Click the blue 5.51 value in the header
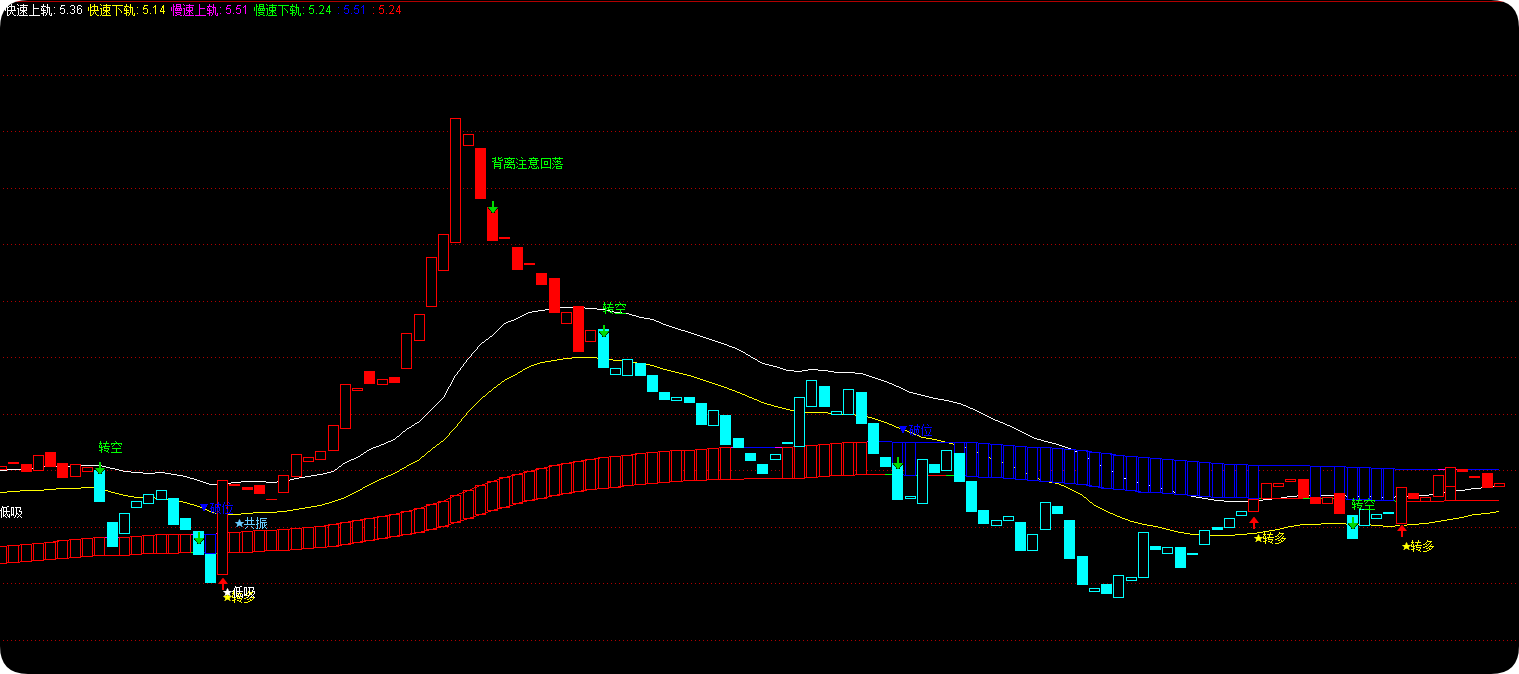 pos(354,10)
